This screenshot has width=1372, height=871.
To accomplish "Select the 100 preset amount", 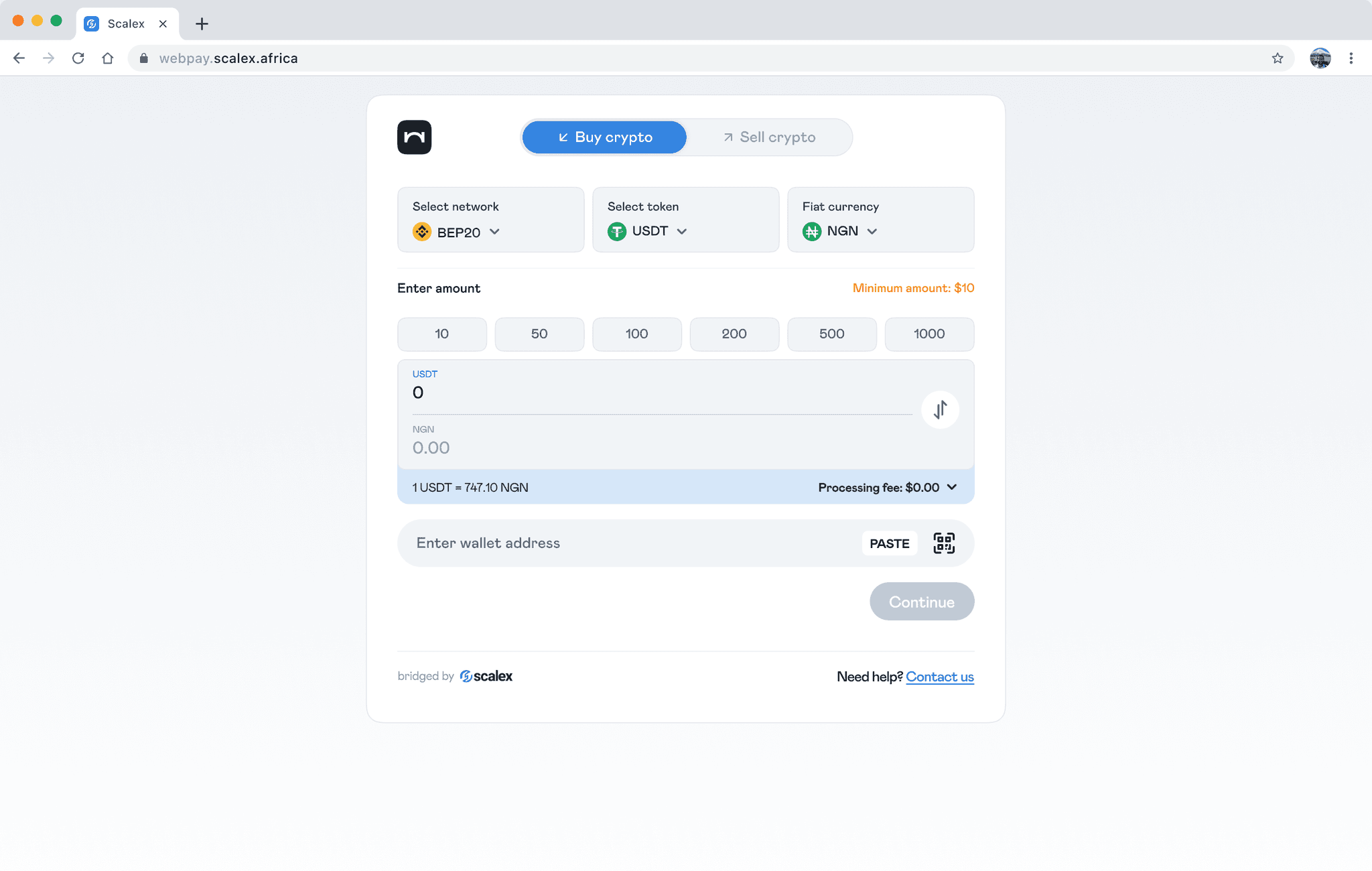I will pyautogui.click(x=636, y=334).
